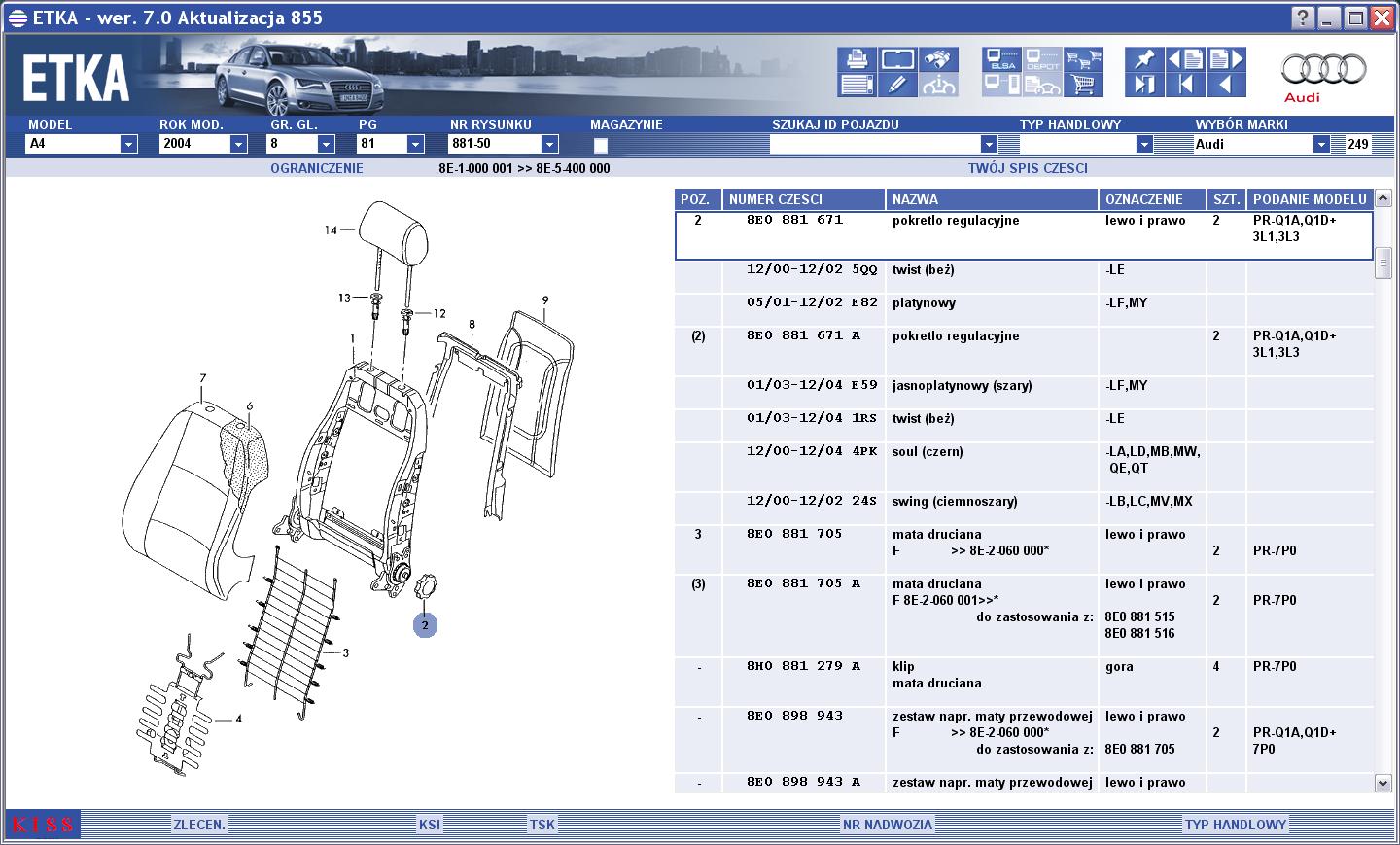The image size is (1400, 845).
Task: Select color row 24S swing (ciemnoszary)
Action: tap(1025, 510)
